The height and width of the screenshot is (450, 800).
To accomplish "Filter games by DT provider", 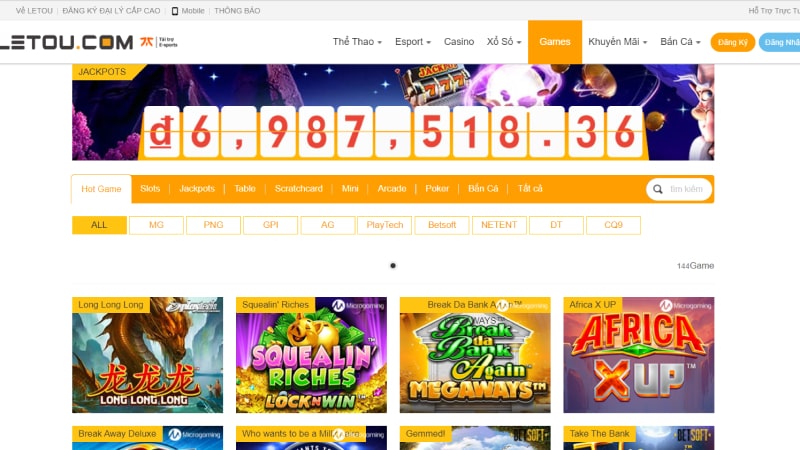I will 556,225.
